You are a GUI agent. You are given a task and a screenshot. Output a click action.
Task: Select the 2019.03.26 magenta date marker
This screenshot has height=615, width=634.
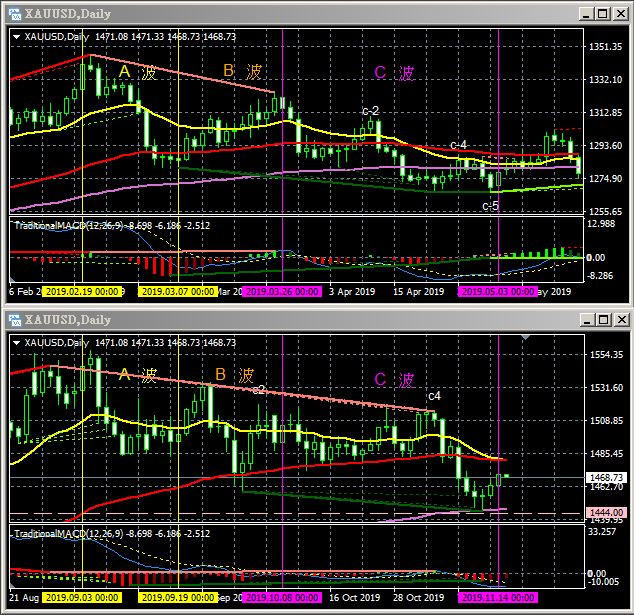click(280, 291)
